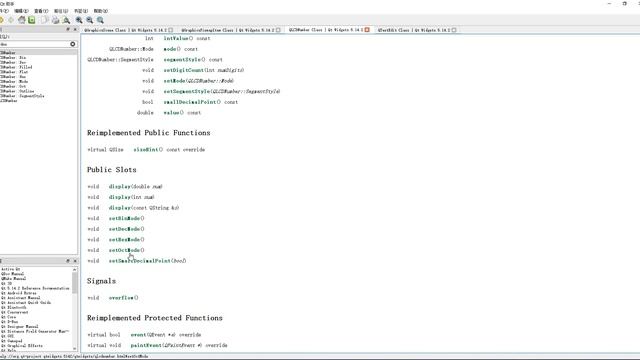The image size is (640, 360).
Task: Go forward with the toolbar arrow
Action: point(11,20)
